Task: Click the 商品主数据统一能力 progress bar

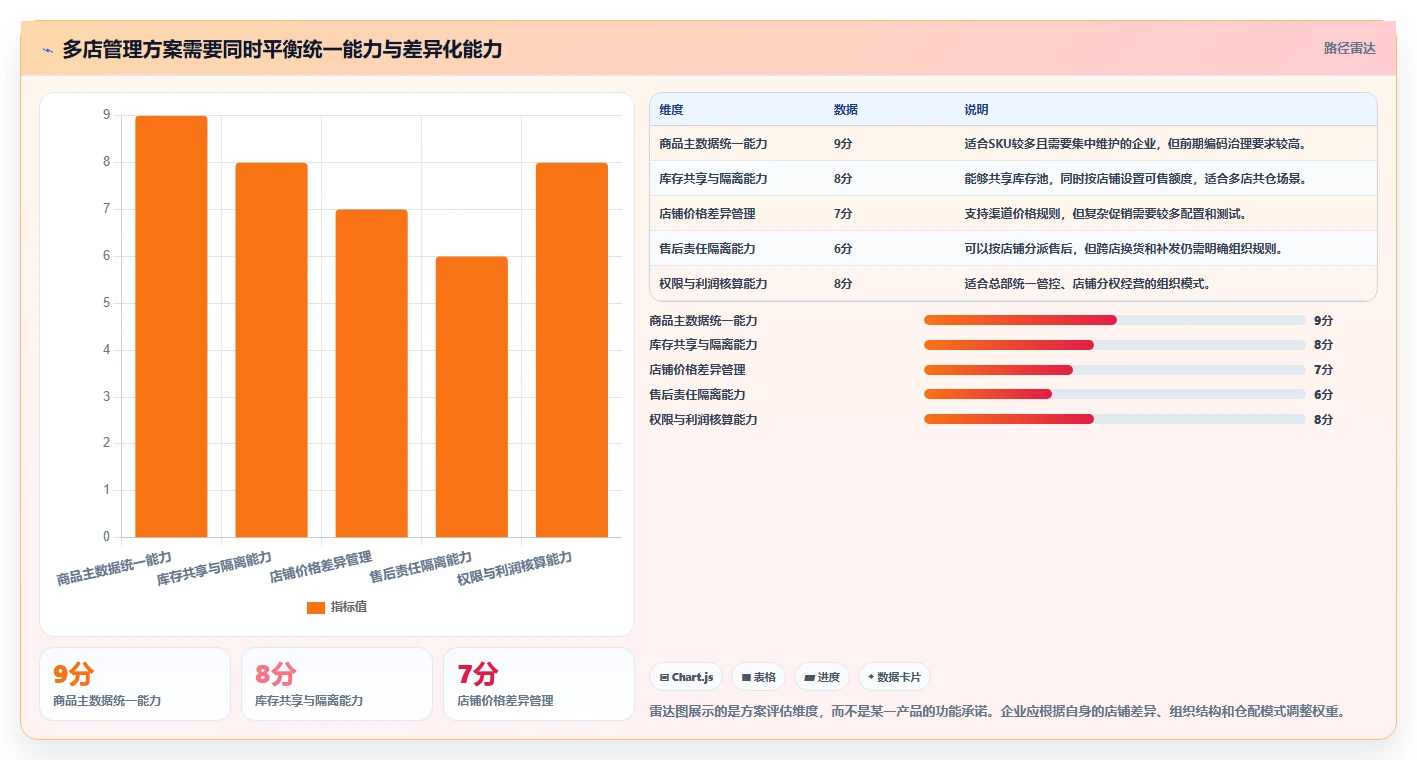Action: click(x=1115, y=320)
